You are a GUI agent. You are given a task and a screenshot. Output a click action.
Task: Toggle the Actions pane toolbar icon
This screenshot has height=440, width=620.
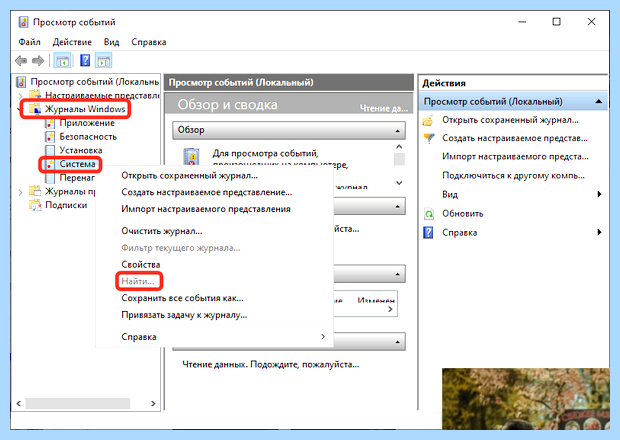(x=104, y=61)
